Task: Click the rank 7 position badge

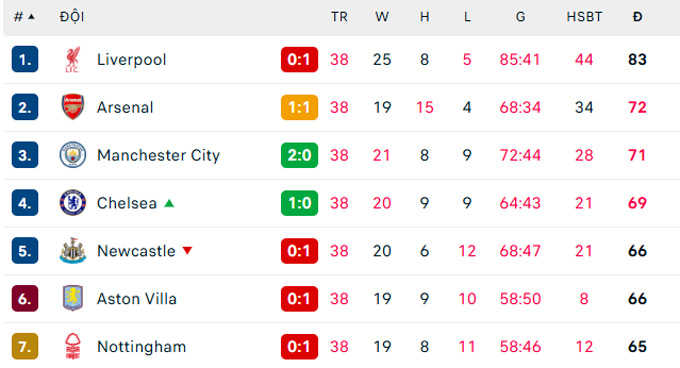Action: tap(25, 346)
